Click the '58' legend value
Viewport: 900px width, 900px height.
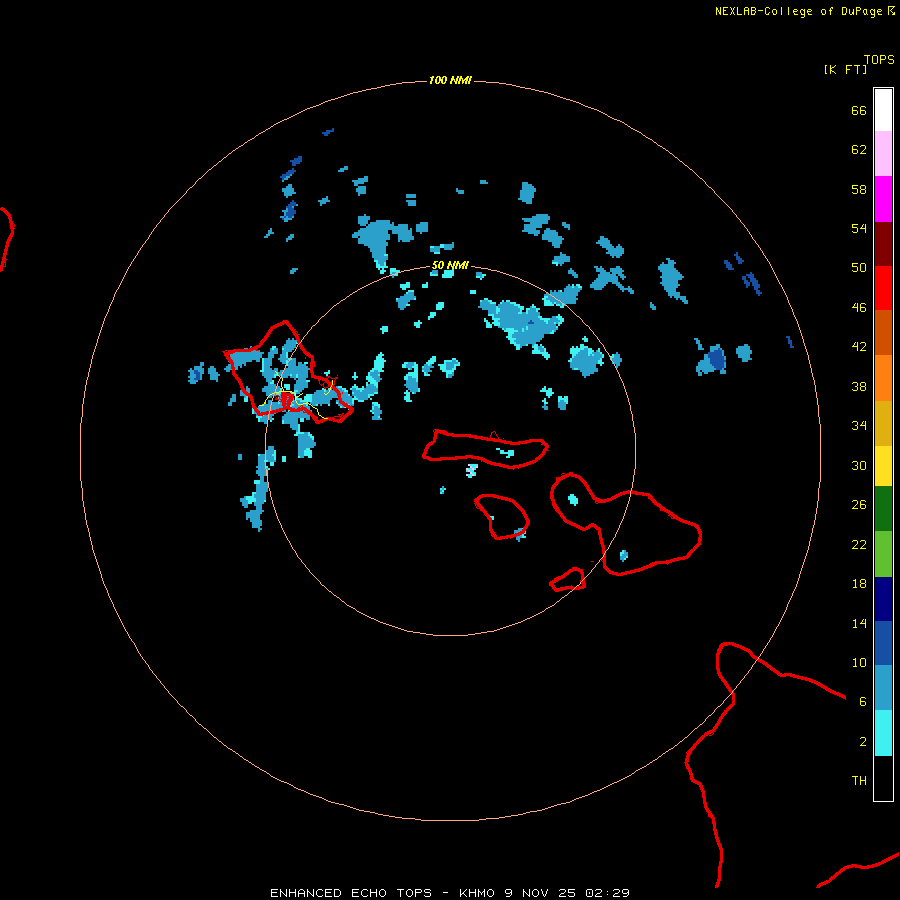click(859, 189)
